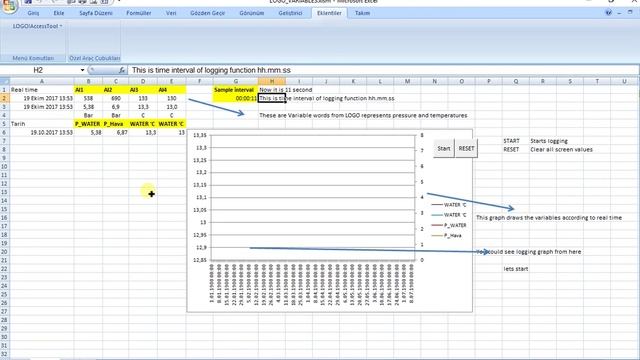This screenshot has height=360, width=640.
Task: Switch to the Ekle ribbon tab
Action: 59,13
